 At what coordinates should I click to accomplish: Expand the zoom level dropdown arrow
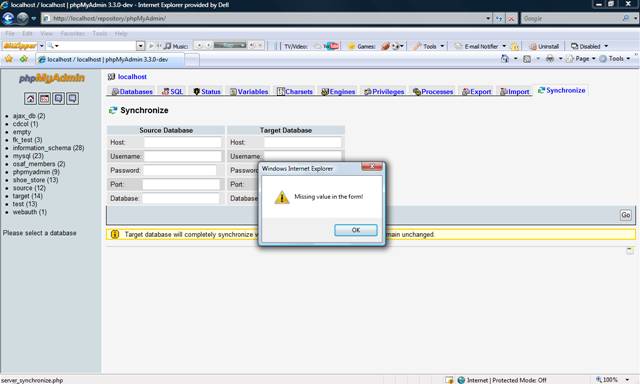click(627, 380)
